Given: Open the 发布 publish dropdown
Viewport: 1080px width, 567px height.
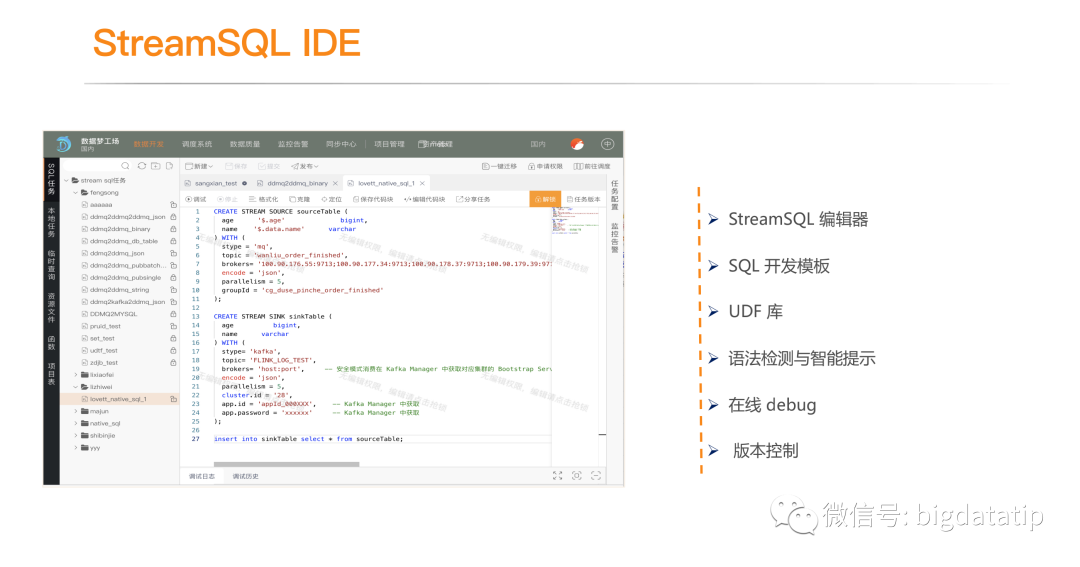Looking at the screenshot, I should (304, 166).
